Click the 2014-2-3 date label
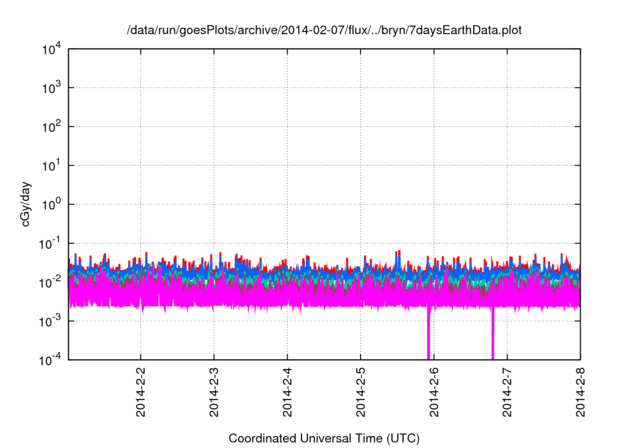This screenshot has height=448, width=640. pos(214,392)
